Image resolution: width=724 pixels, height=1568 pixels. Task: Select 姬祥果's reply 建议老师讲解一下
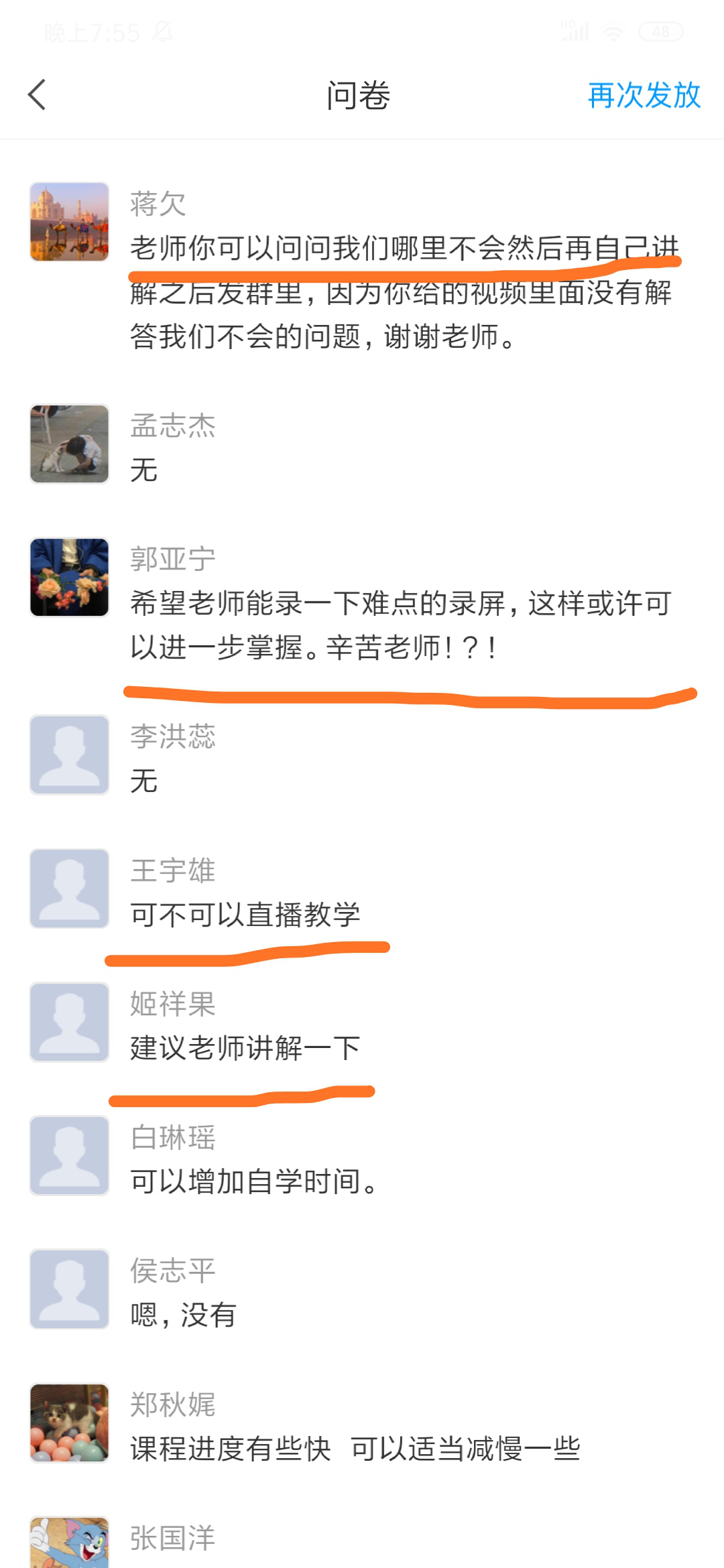point(245,1048)
